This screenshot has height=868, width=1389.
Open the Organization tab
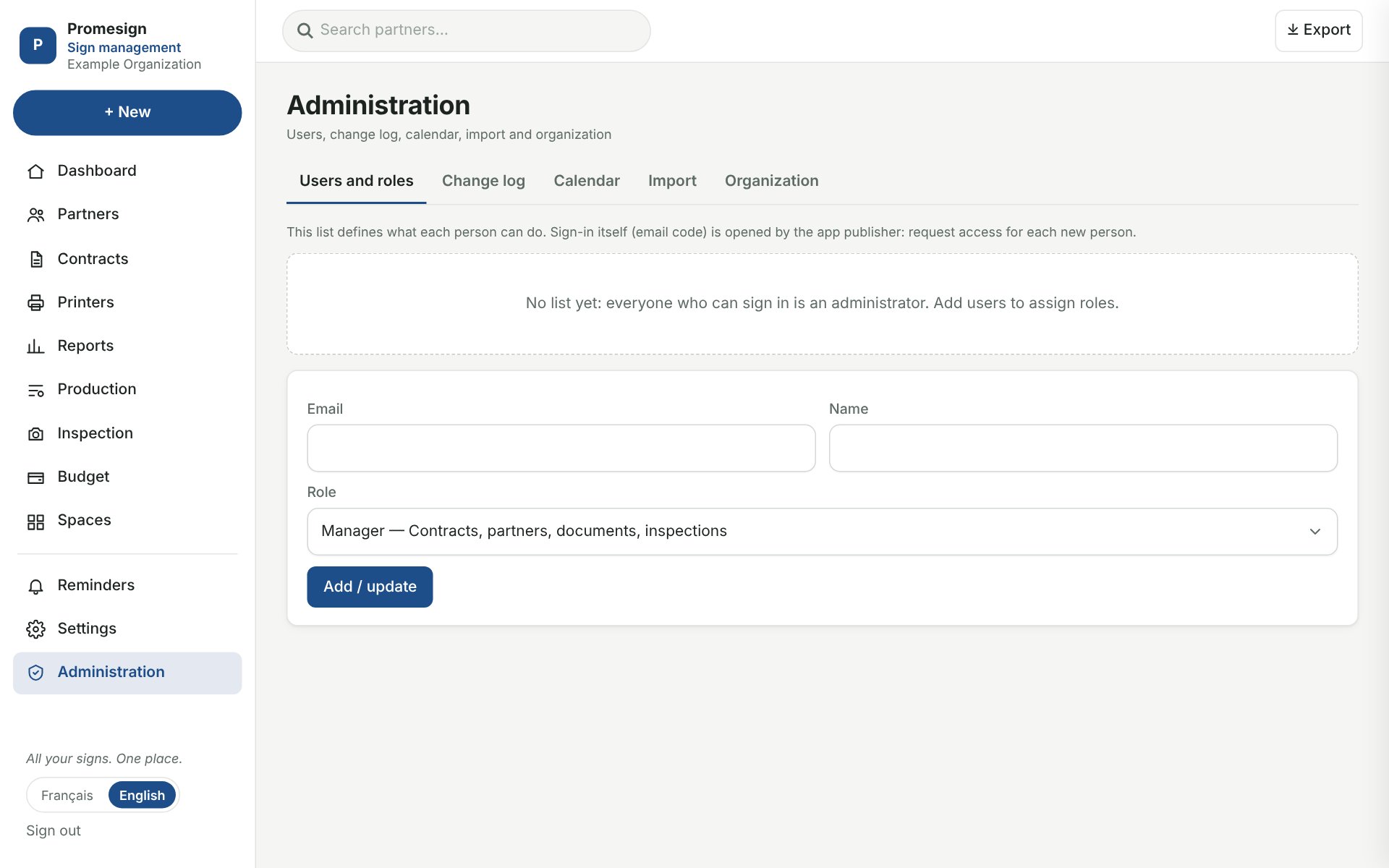[x=771, y=181]
